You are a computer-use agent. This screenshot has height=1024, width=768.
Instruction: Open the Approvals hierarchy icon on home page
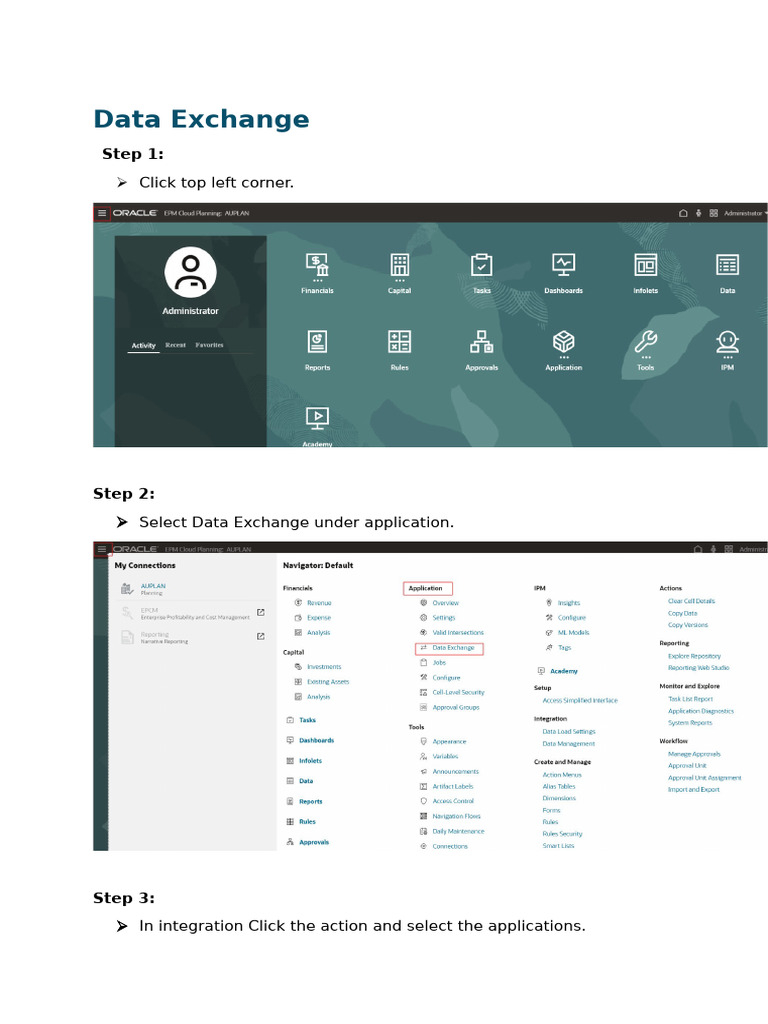(x=481, y=342)
